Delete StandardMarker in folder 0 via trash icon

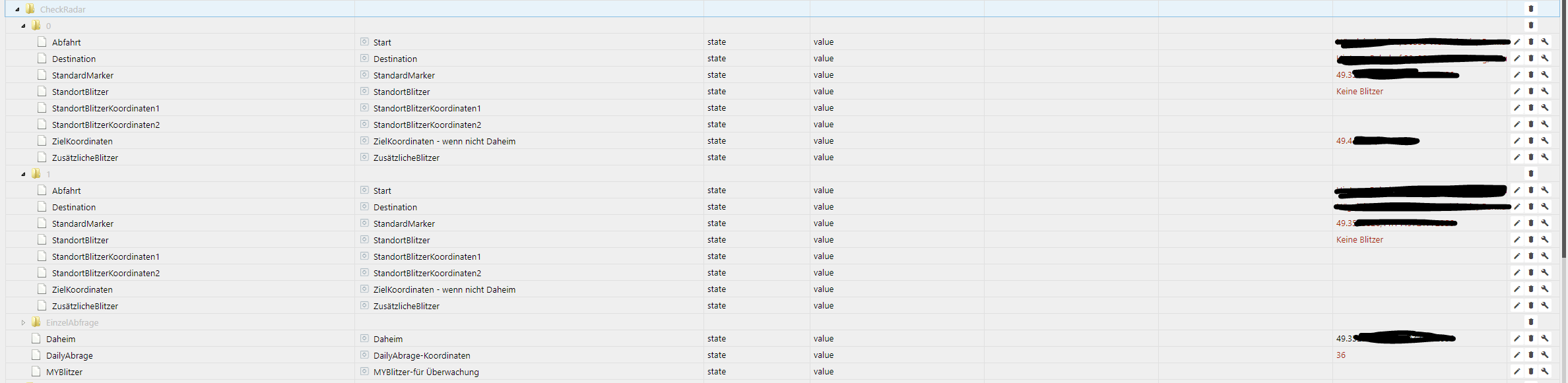tap(1531, 74)
